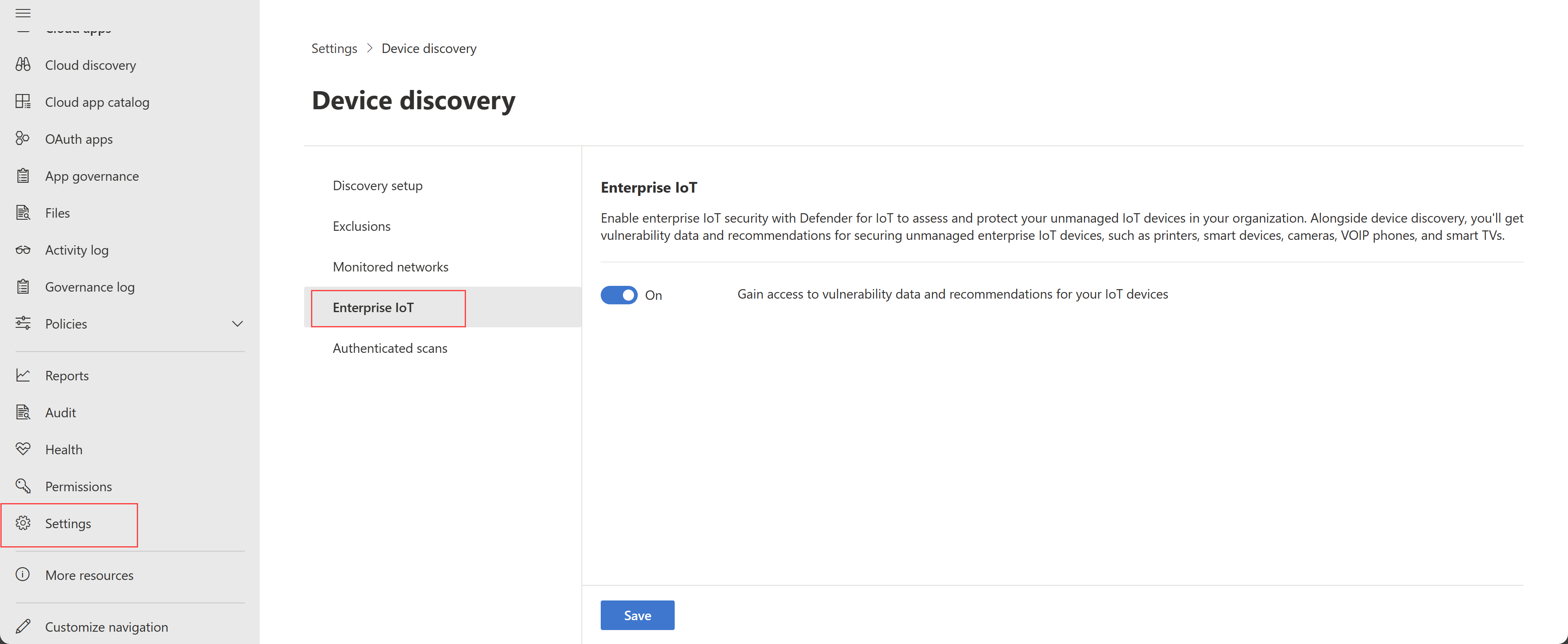Click the App governance icon
This screenshot has width=1568, height=644.
click(25, 175)
